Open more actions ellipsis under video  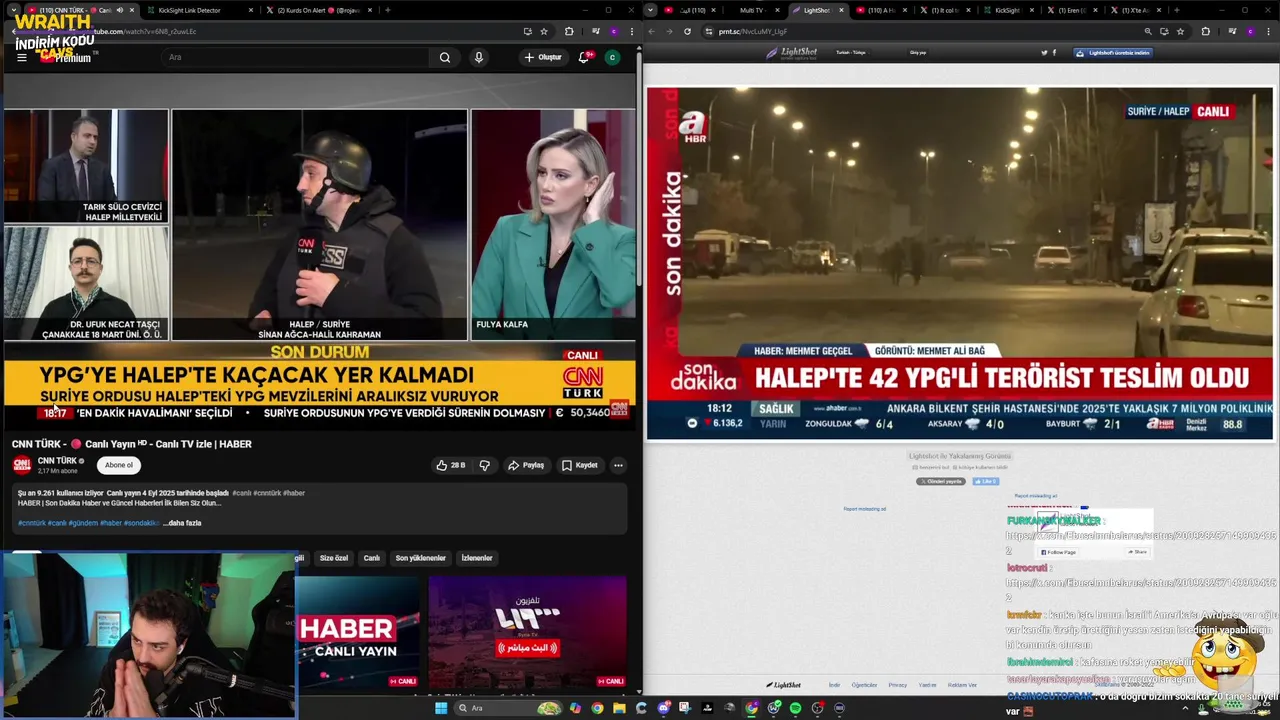[x=618, y=465]
